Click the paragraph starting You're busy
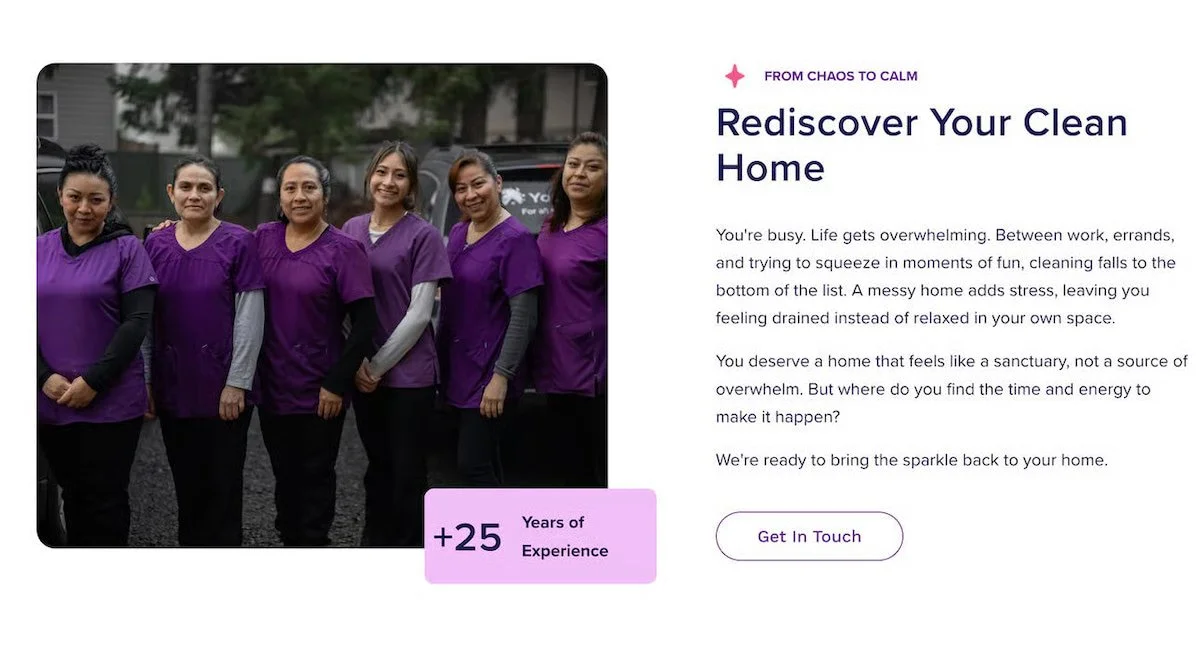 point(947,276)
